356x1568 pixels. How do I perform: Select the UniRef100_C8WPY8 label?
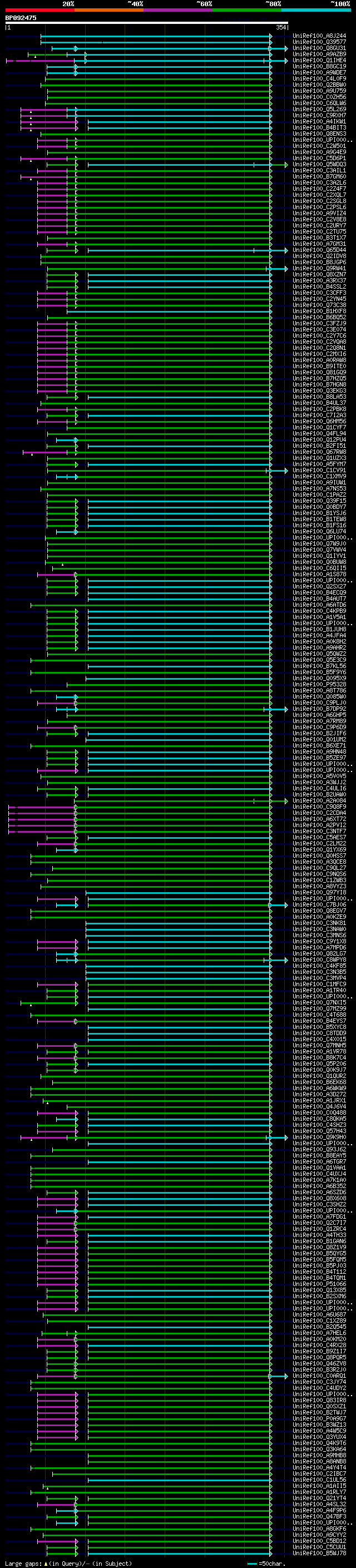319,959
